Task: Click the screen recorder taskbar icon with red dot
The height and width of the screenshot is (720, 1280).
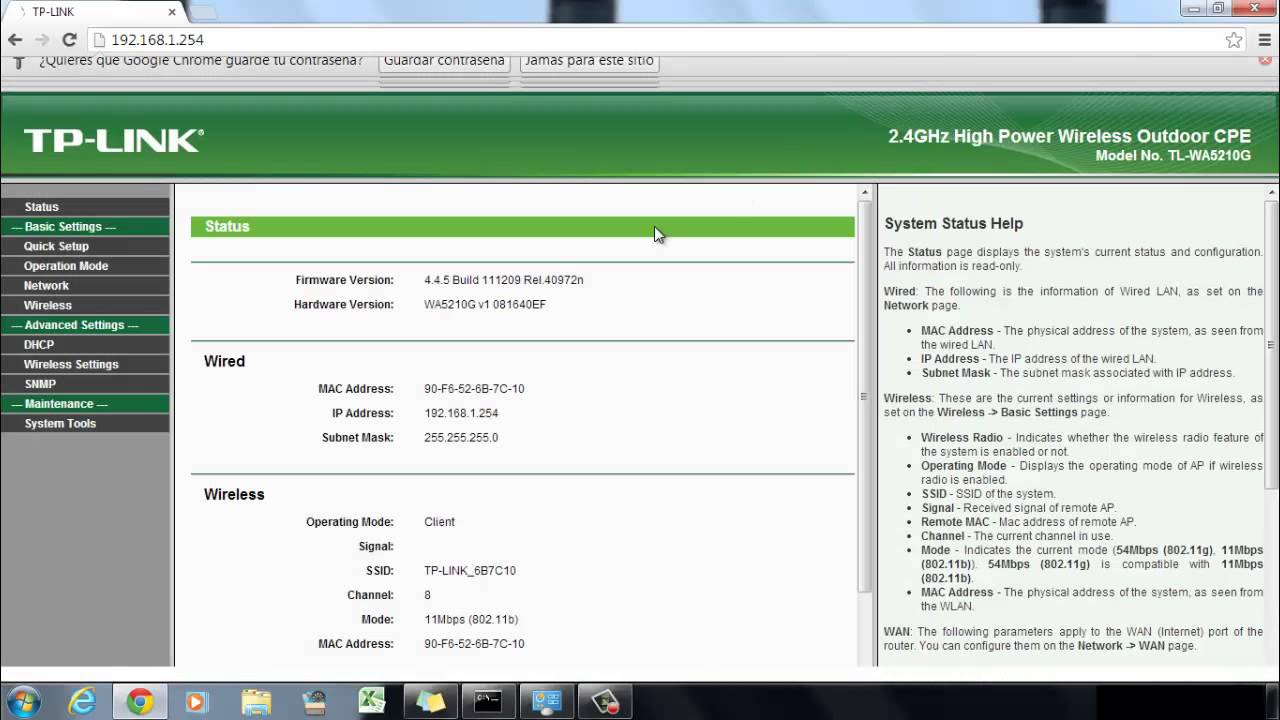Action: tap(605, 701)
